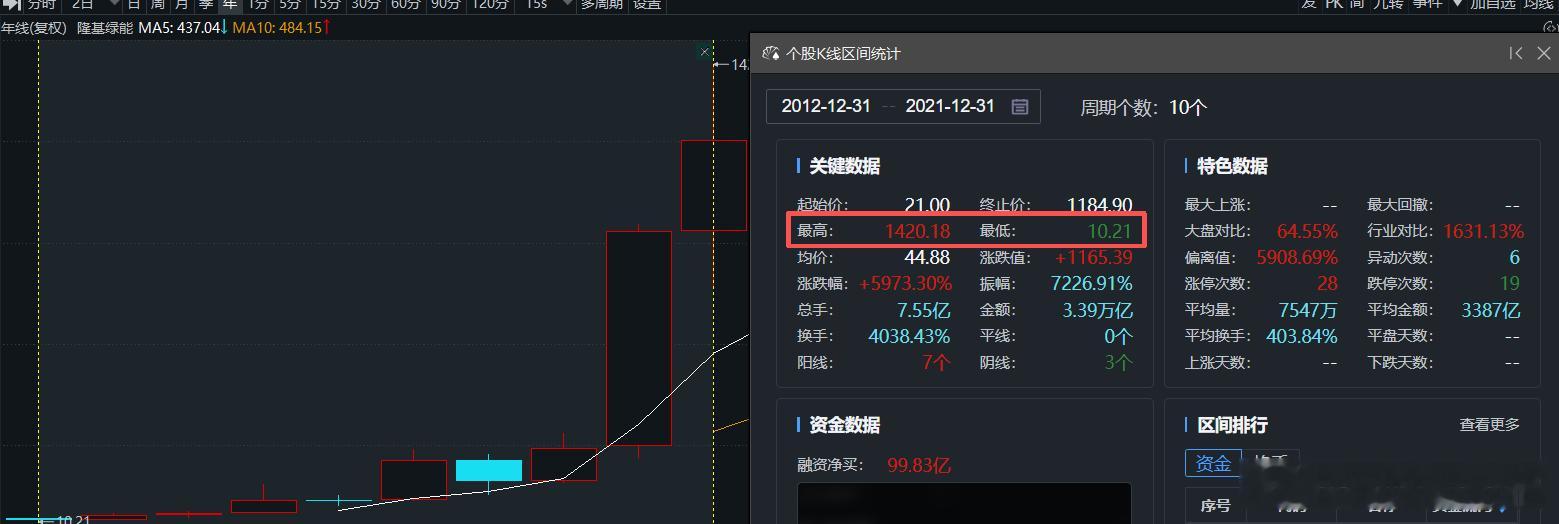1559x524 pixels.
Task: Open the 设置 settings in chart toolbar
Action: (647, 4)
